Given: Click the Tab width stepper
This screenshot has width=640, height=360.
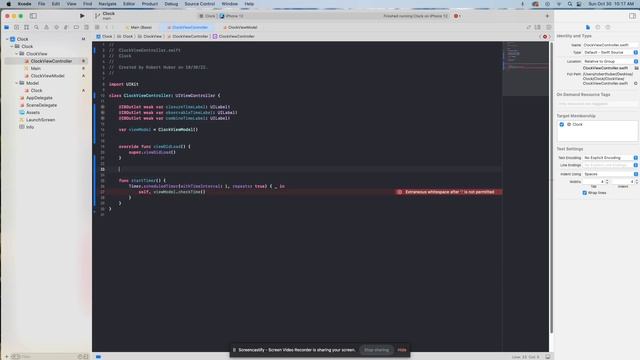Looking at the screenshot, I should click(x=607, y=182).
